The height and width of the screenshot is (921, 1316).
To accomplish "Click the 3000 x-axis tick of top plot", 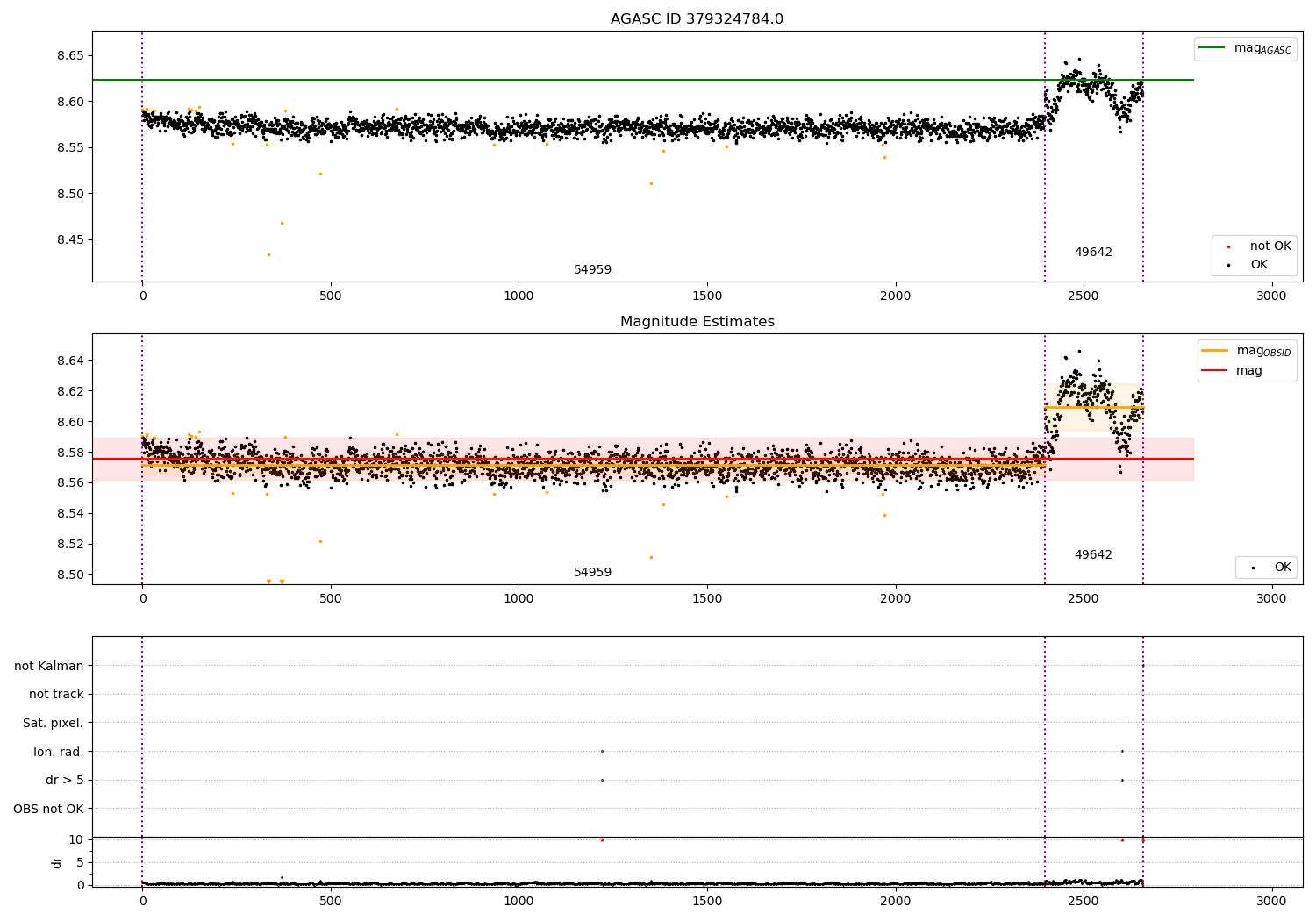I will coord(1271,296).
